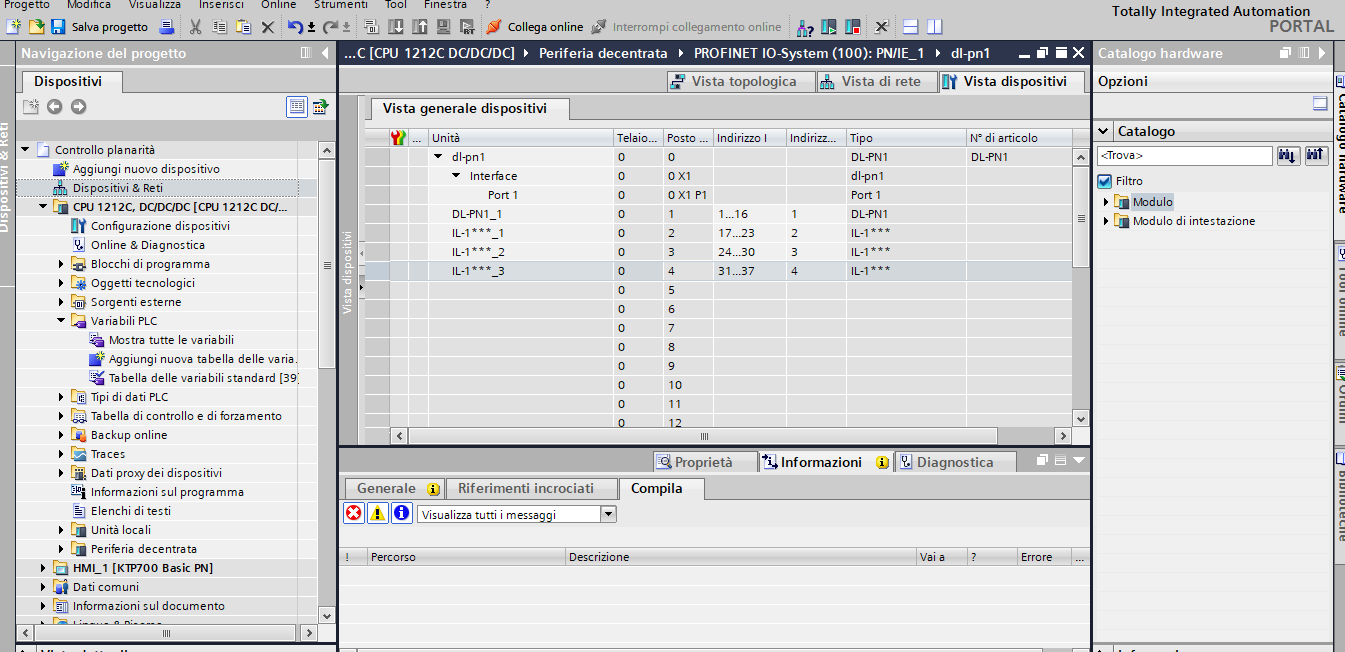Image resolution: width=1345 pixels, height=652 pixels.
Task: Click the cut scissors icon
Action: [x=195, y=27]
